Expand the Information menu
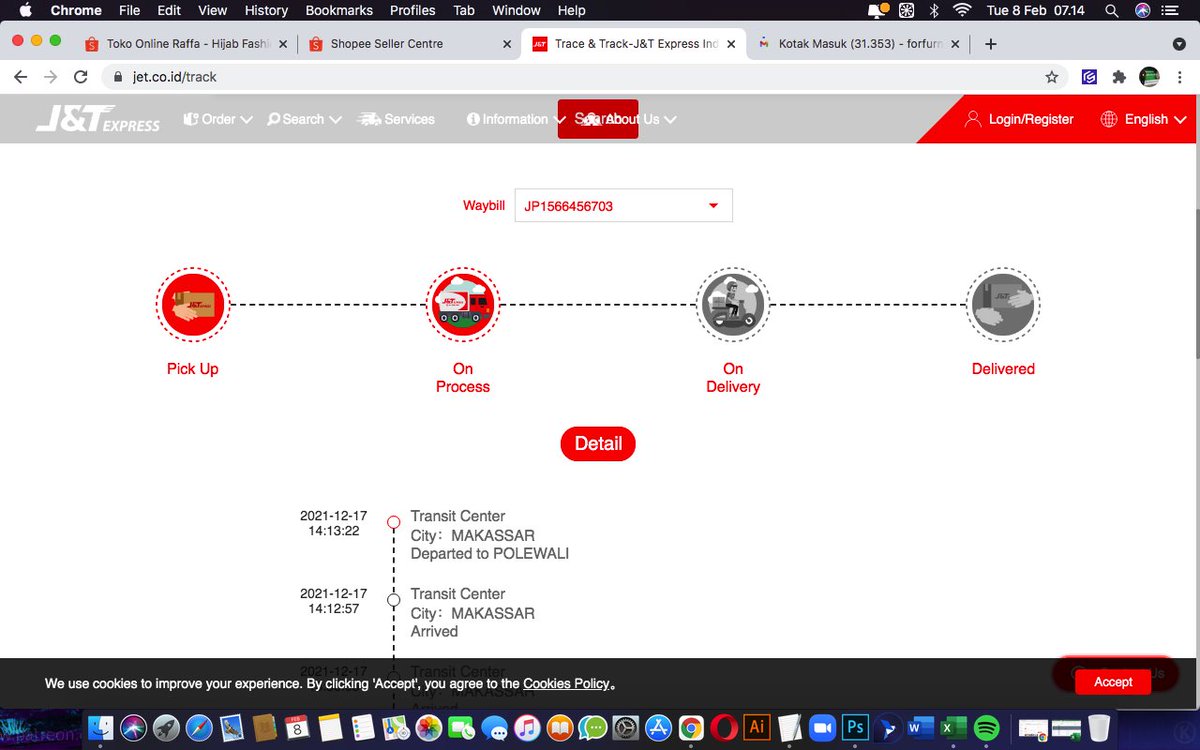The image size is (1200, 750). (516, 119)
